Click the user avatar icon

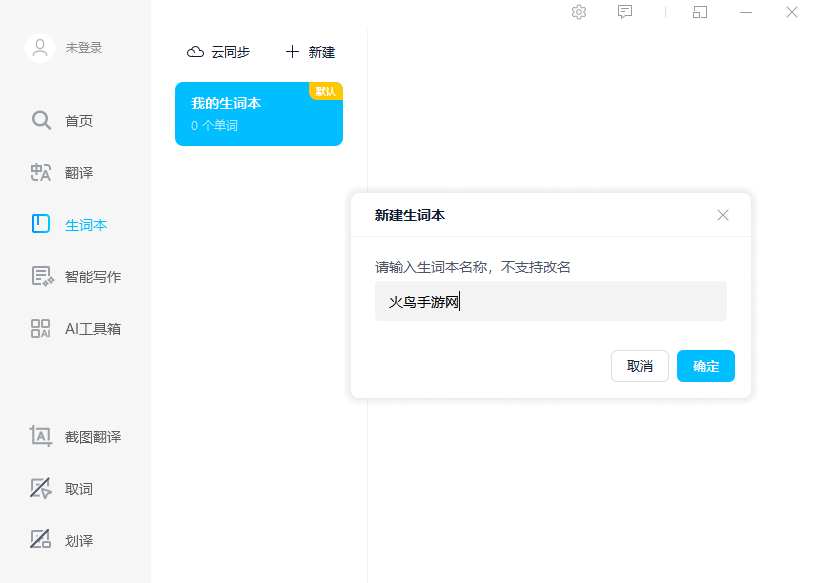point(40,48)
